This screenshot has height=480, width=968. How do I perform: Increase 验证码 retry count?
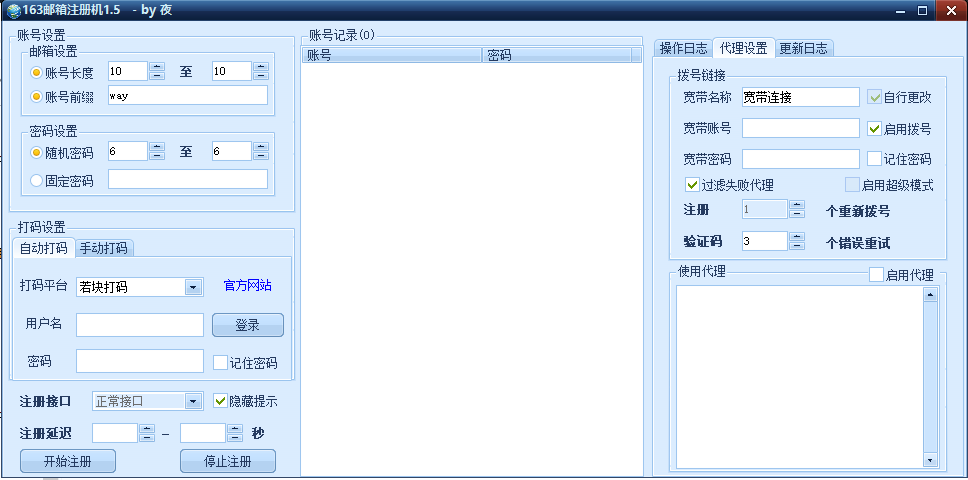click(797, 236)
